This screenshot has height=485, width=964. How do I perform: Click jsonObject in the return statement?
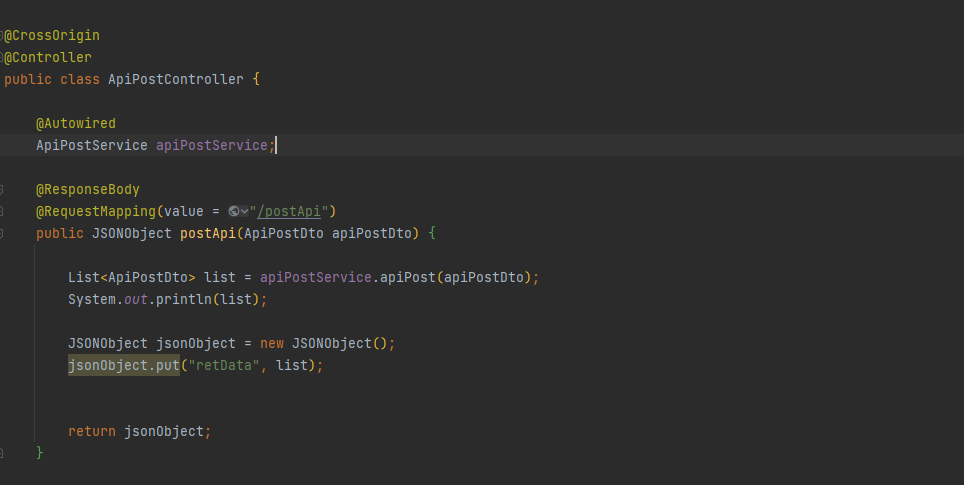(164, 432)
